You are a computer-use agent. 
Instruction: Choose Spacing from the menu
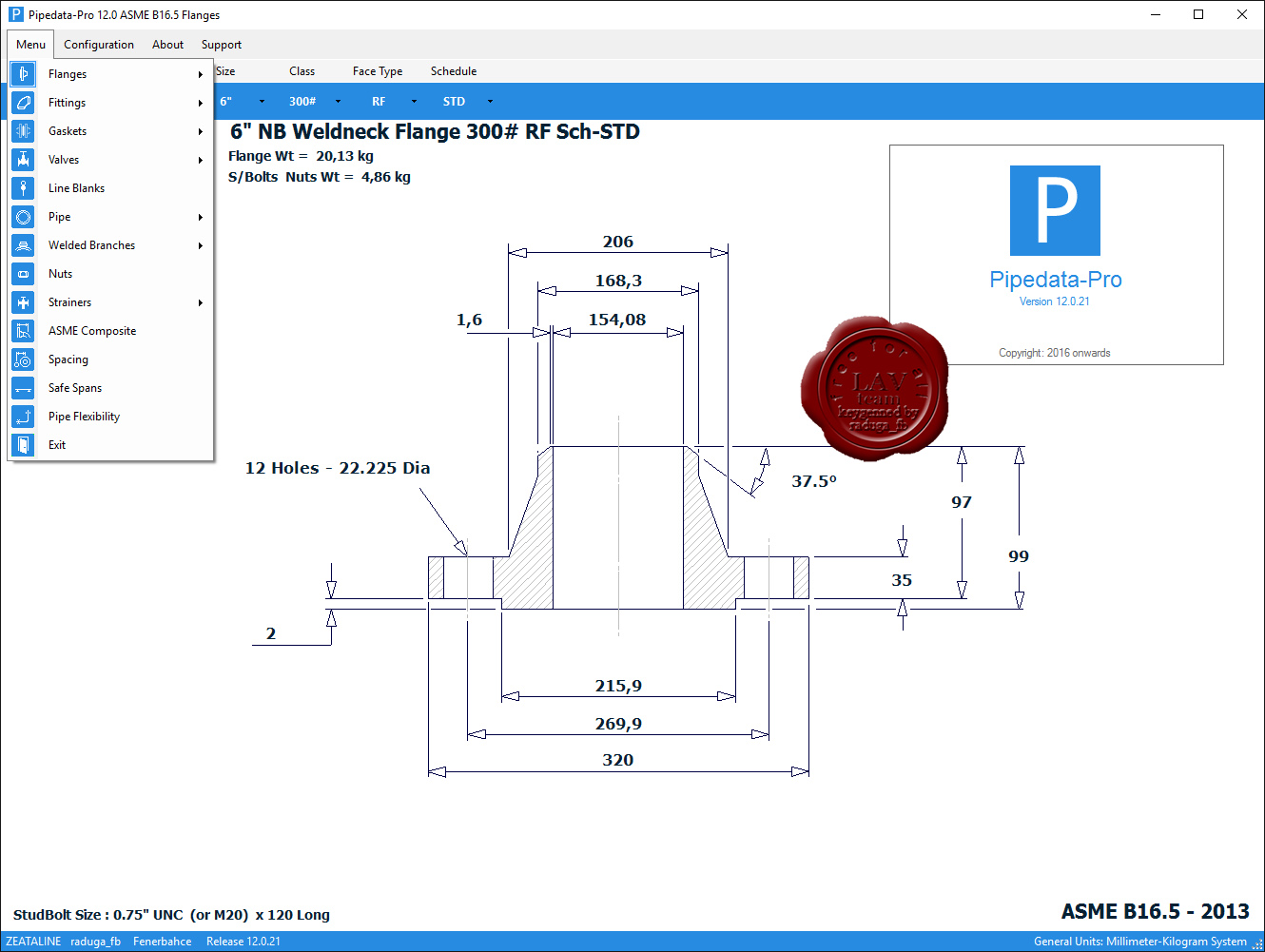click(110, 359)
